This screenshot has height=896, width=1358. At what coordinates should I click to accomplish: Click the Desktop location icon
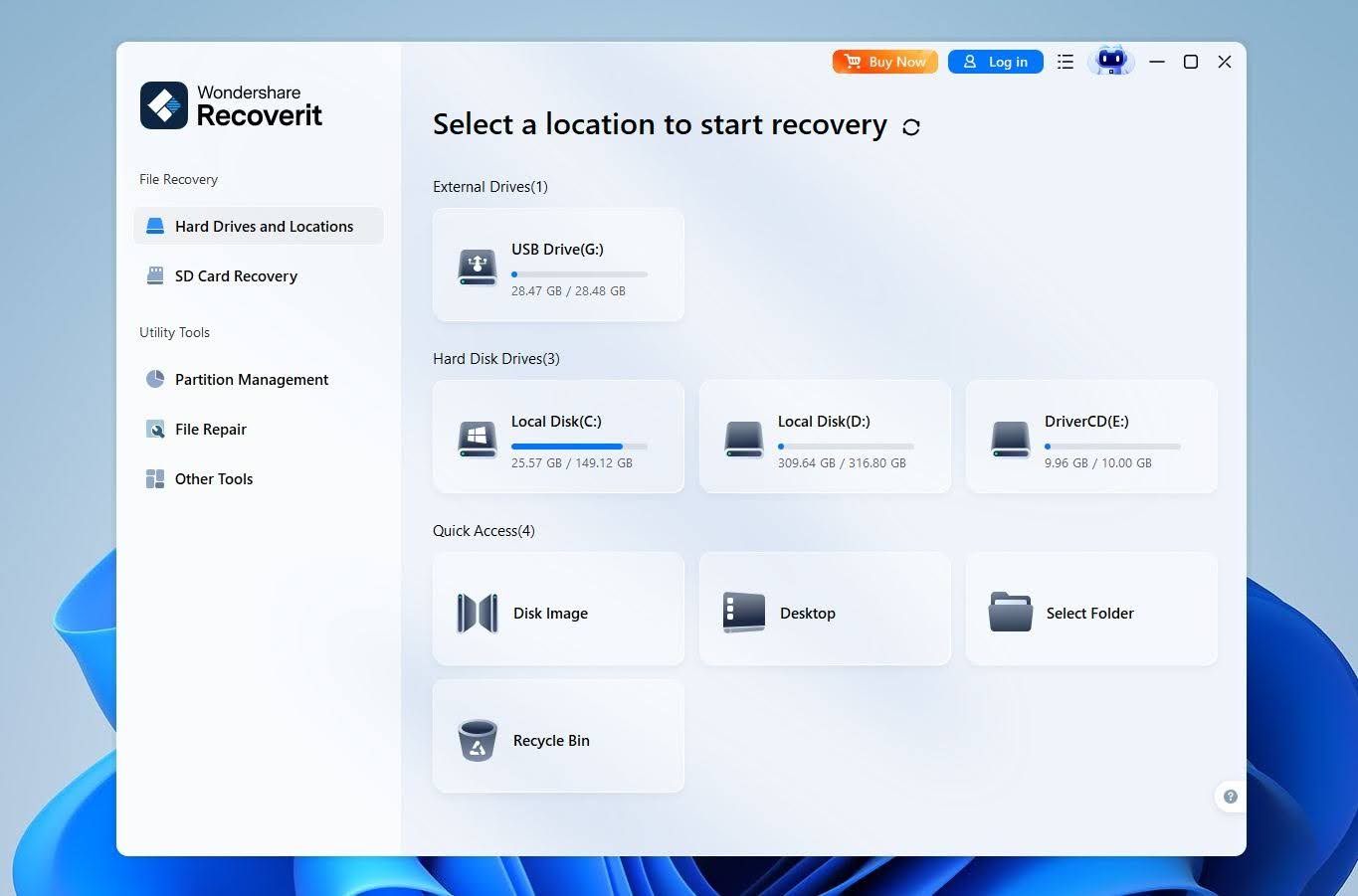pyautogui.click(x=744, y=614)
